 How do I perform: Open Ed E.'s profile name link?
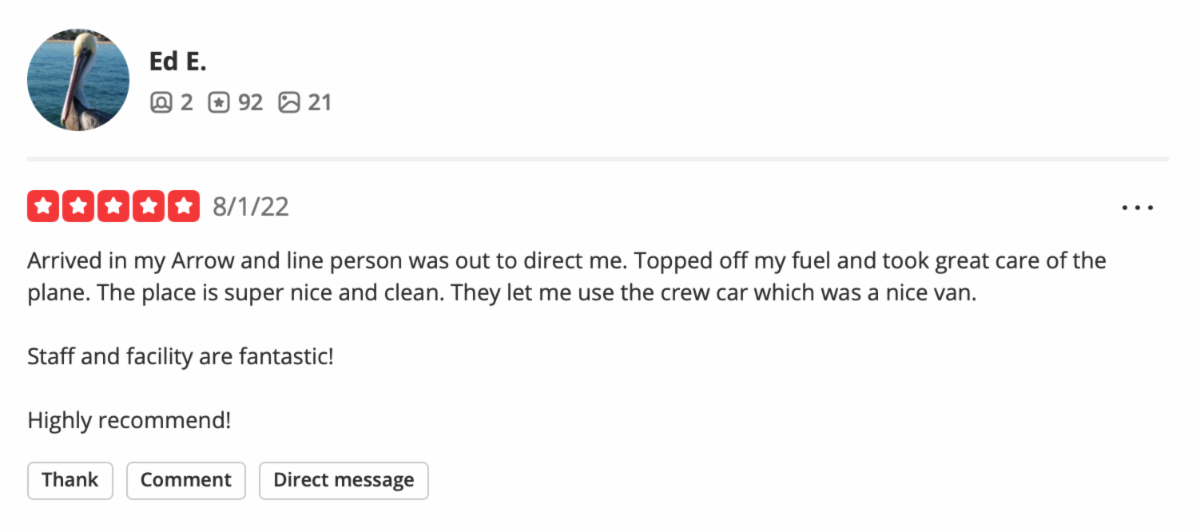(177, 60)
